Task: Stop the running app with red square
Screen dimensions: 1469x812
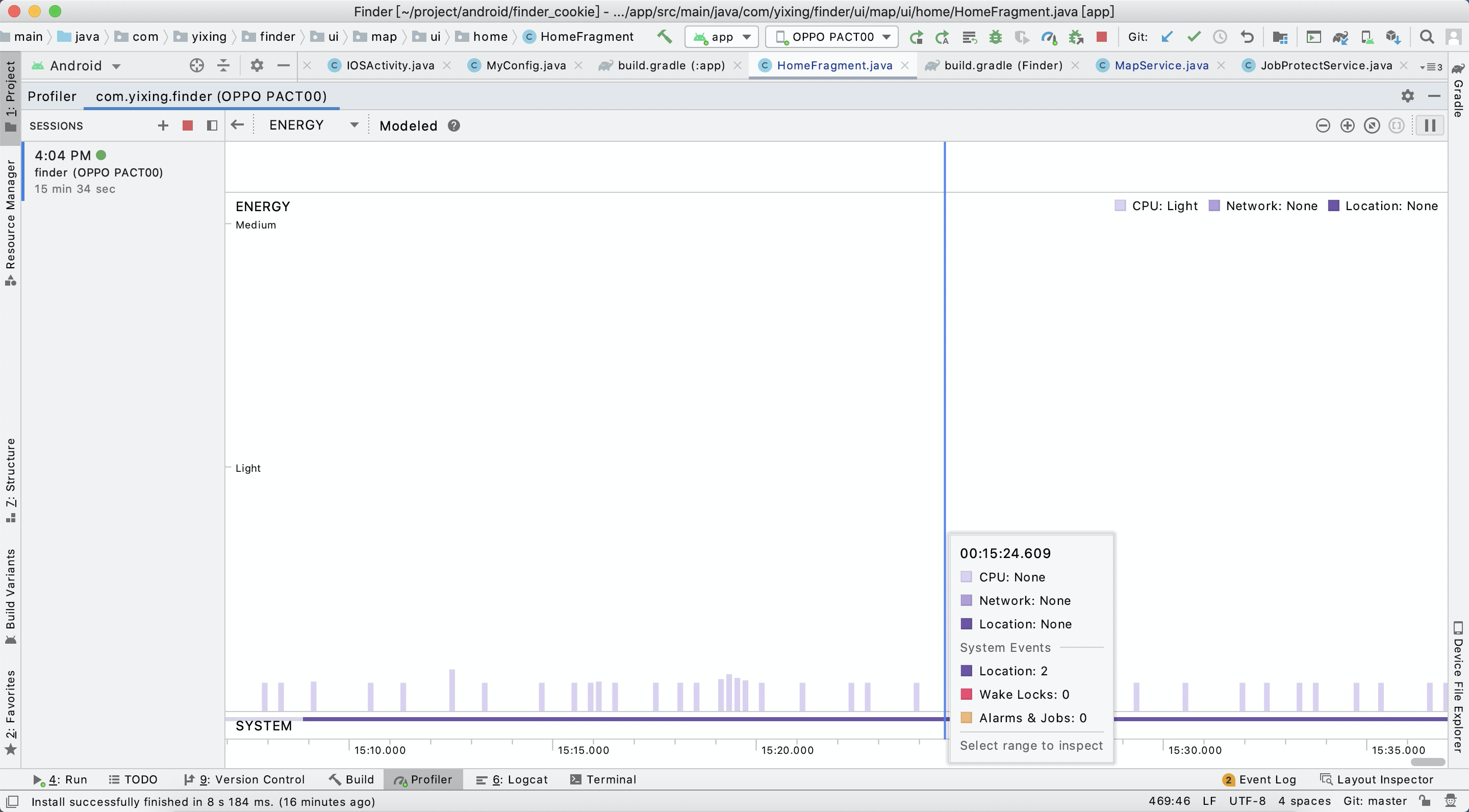Action: pos(1102,37)
